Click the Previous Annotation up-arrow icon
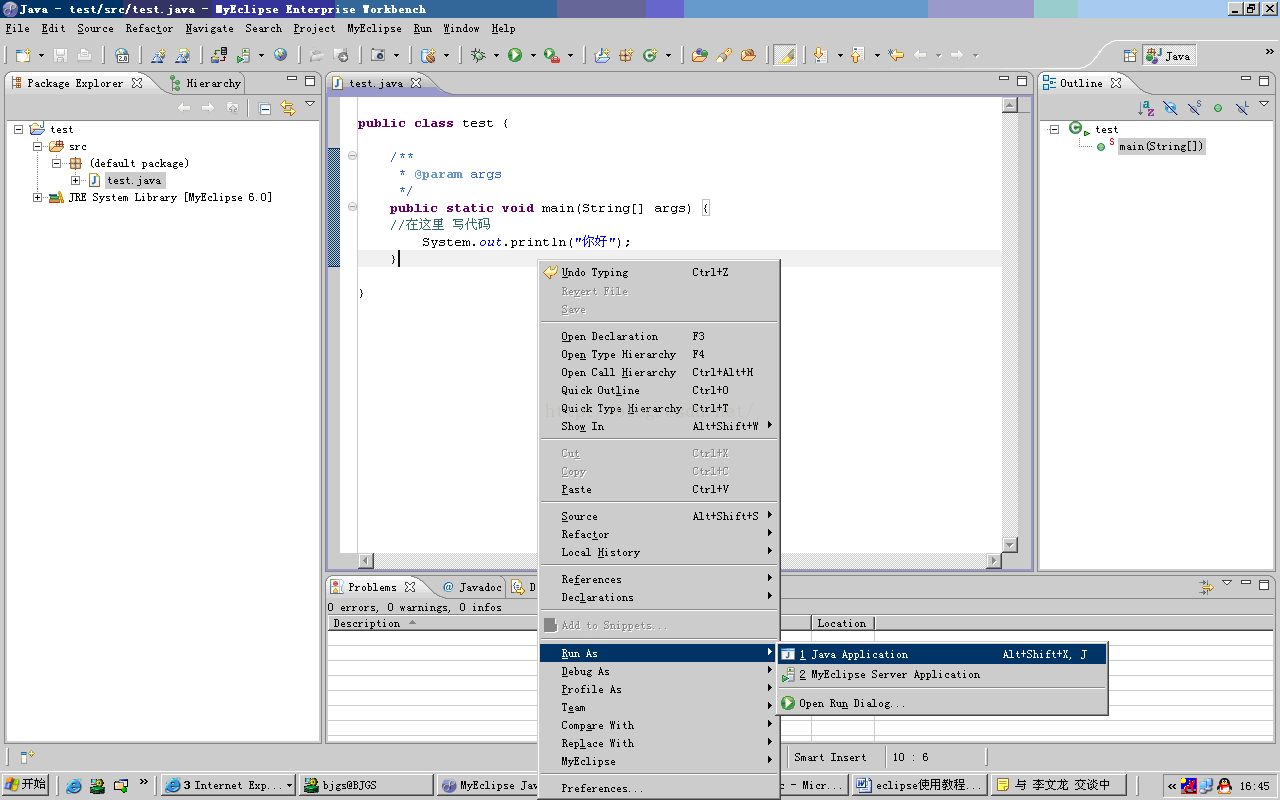This screenshot has width=1280, height=800. [856, 55]
